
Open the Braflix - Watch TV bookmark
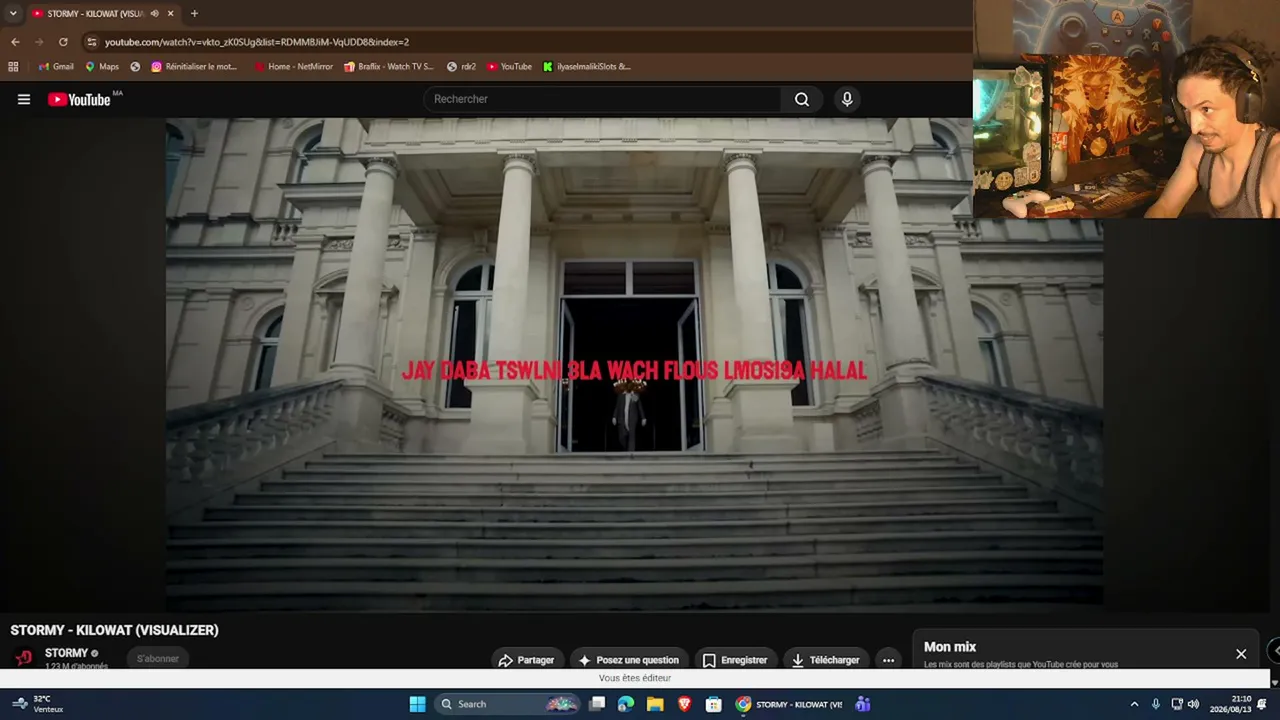pyautogui.click(x=388, y=67)
